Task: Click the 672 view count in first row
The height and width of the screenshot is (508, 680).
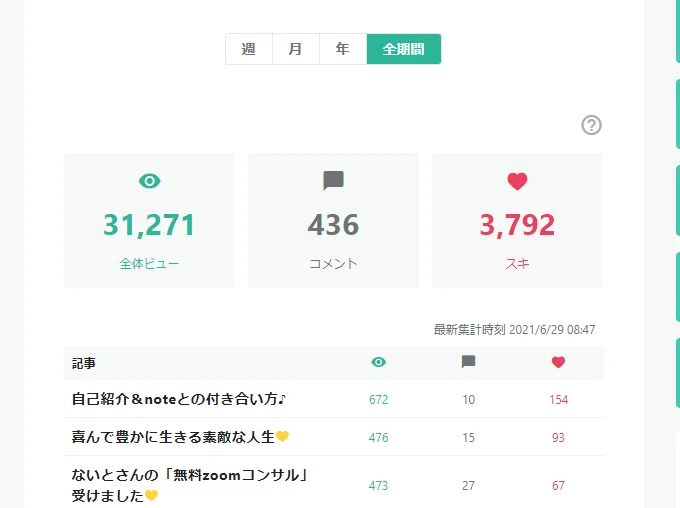Action: pyautogui.click(x=379, y=400)
